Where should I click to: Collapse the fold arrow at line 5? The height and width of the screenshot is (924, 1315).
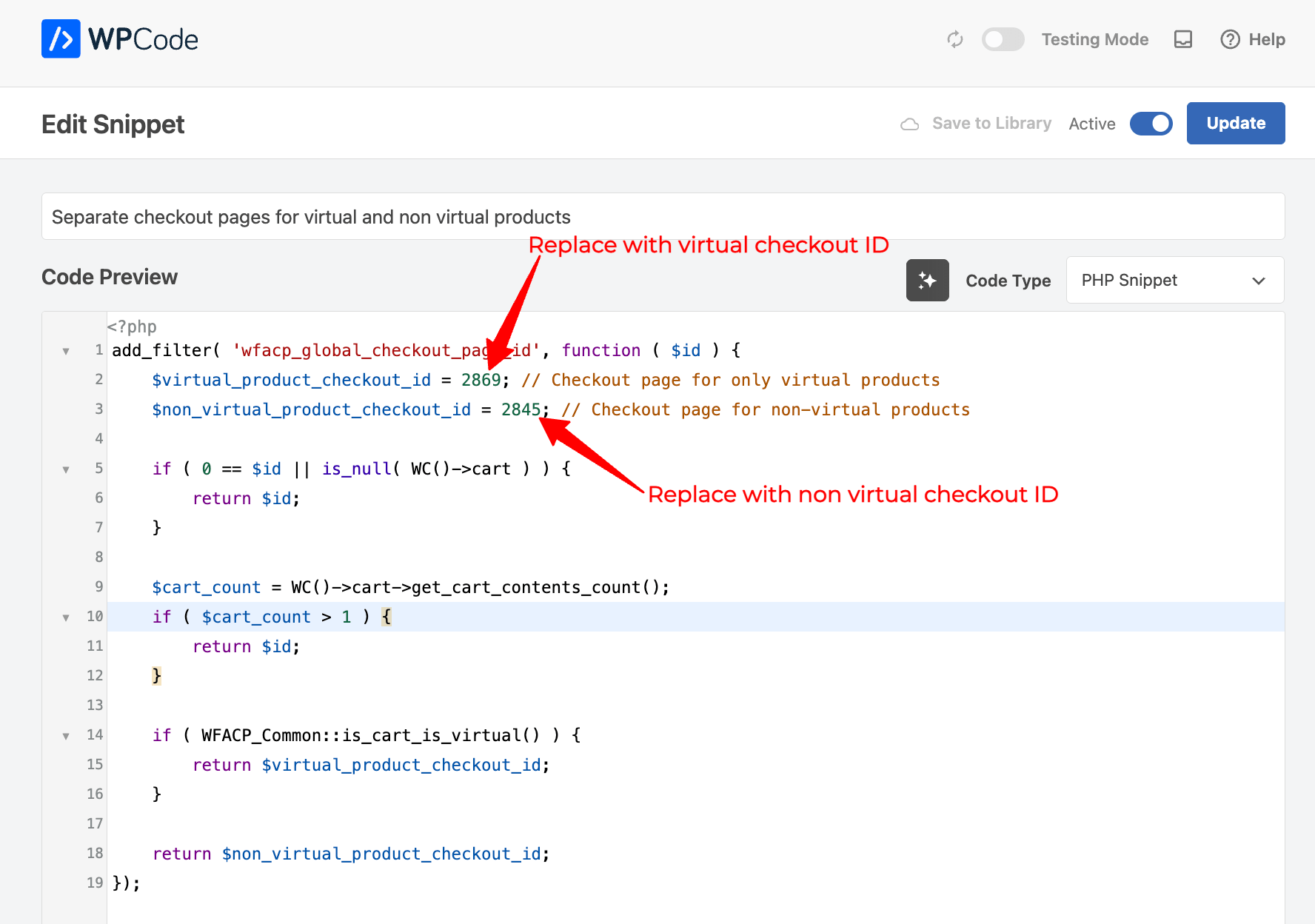66,469
